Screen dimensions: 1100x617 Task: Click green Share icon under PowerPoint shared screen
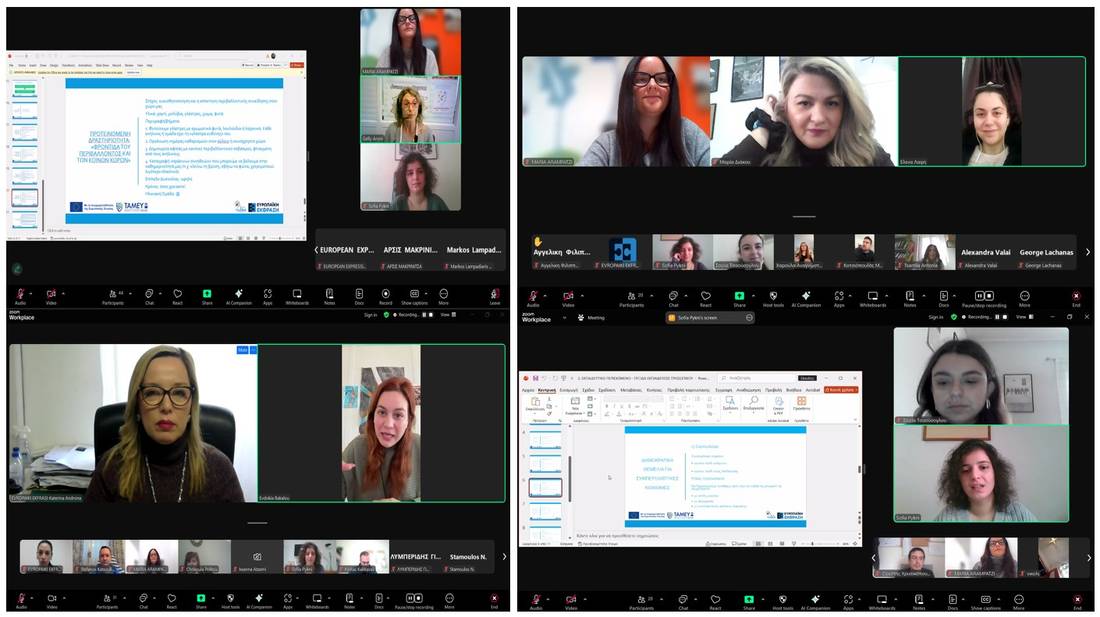[x=748, y=599]
